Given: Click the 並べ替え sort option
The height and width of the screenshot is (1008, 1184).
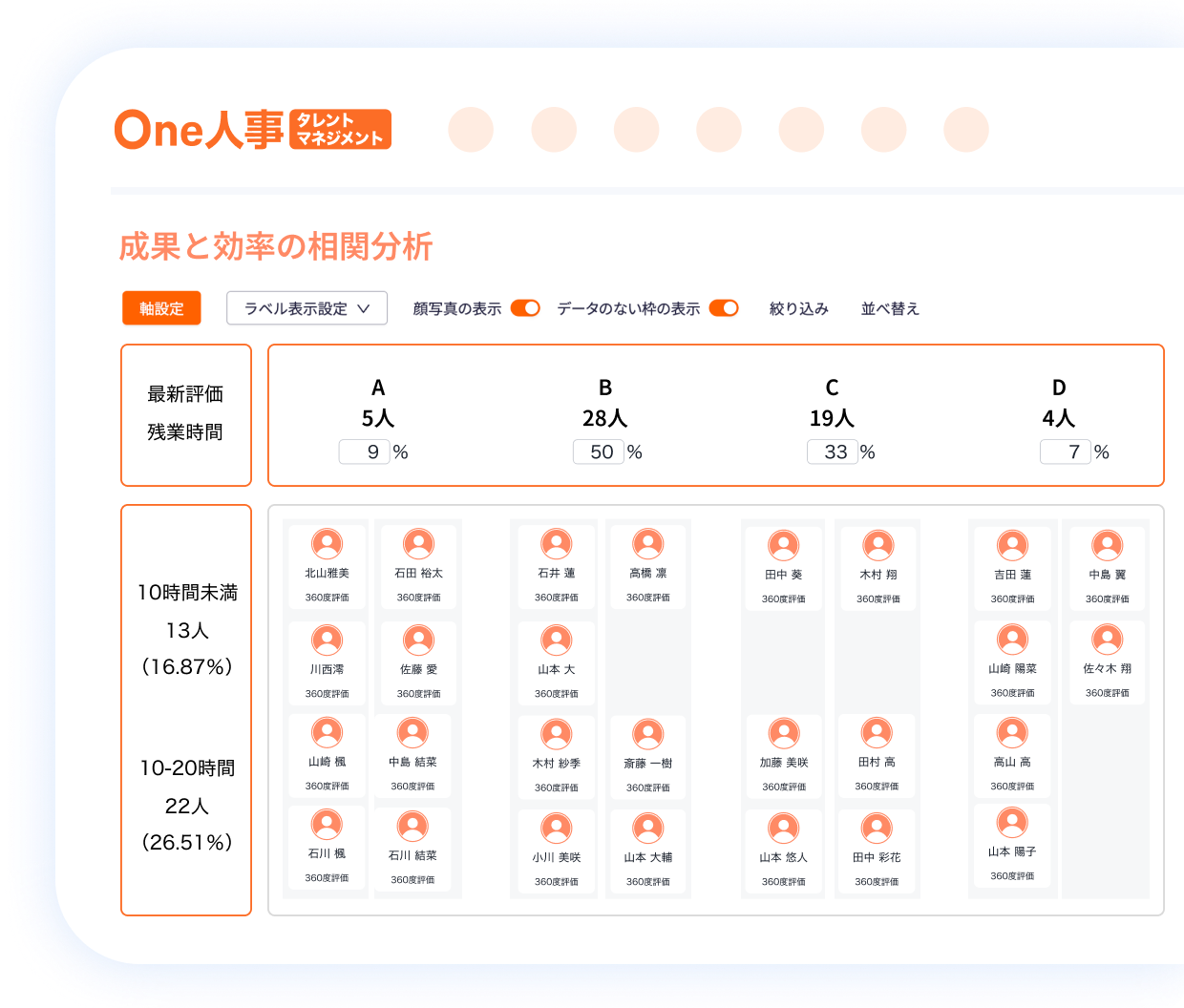Looking at the screenshot, I should pos(890,308).
